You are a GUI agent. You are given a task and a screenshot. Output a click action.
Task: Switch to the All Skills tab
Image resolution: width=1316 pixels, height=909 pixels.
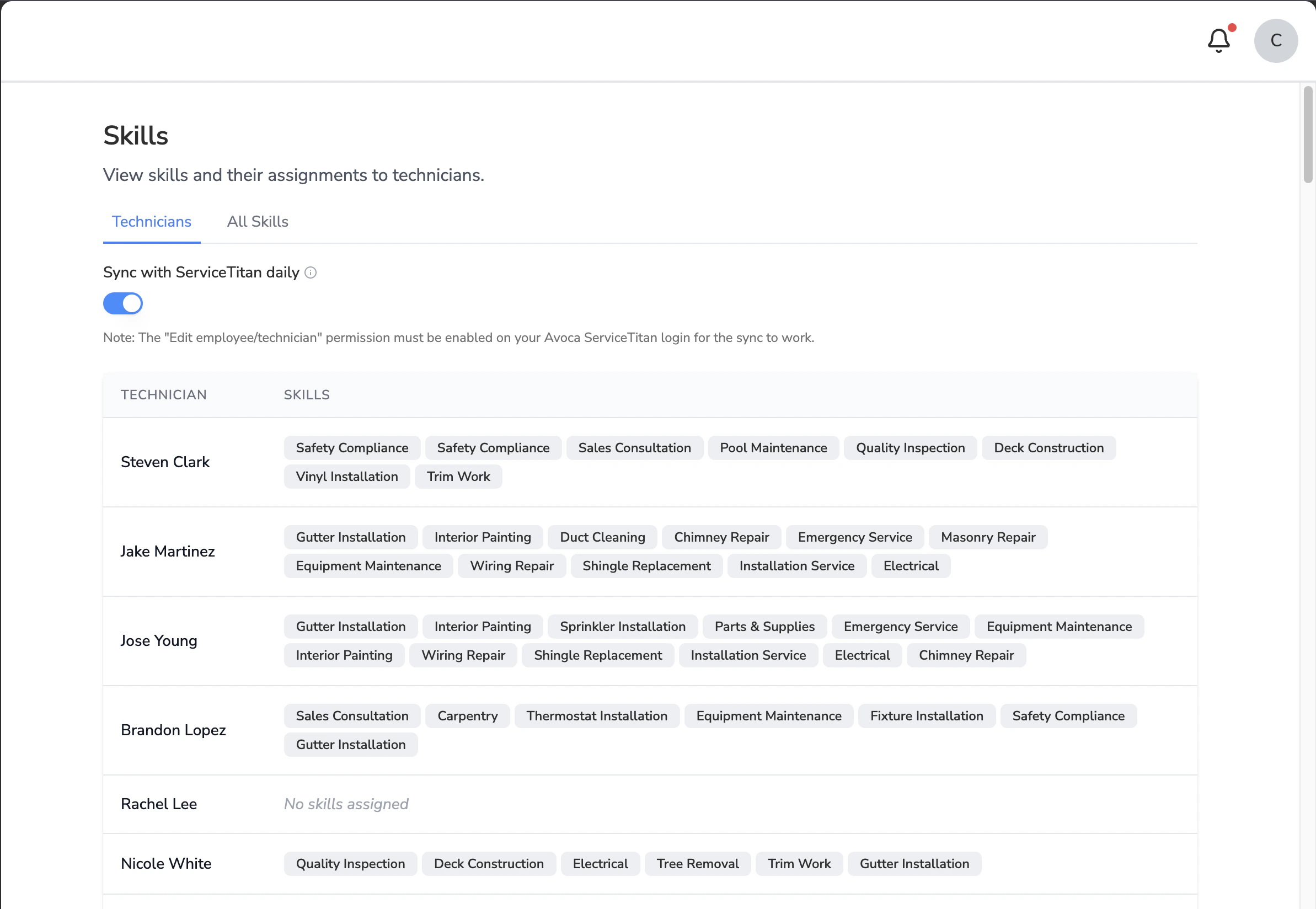point(258,222)
